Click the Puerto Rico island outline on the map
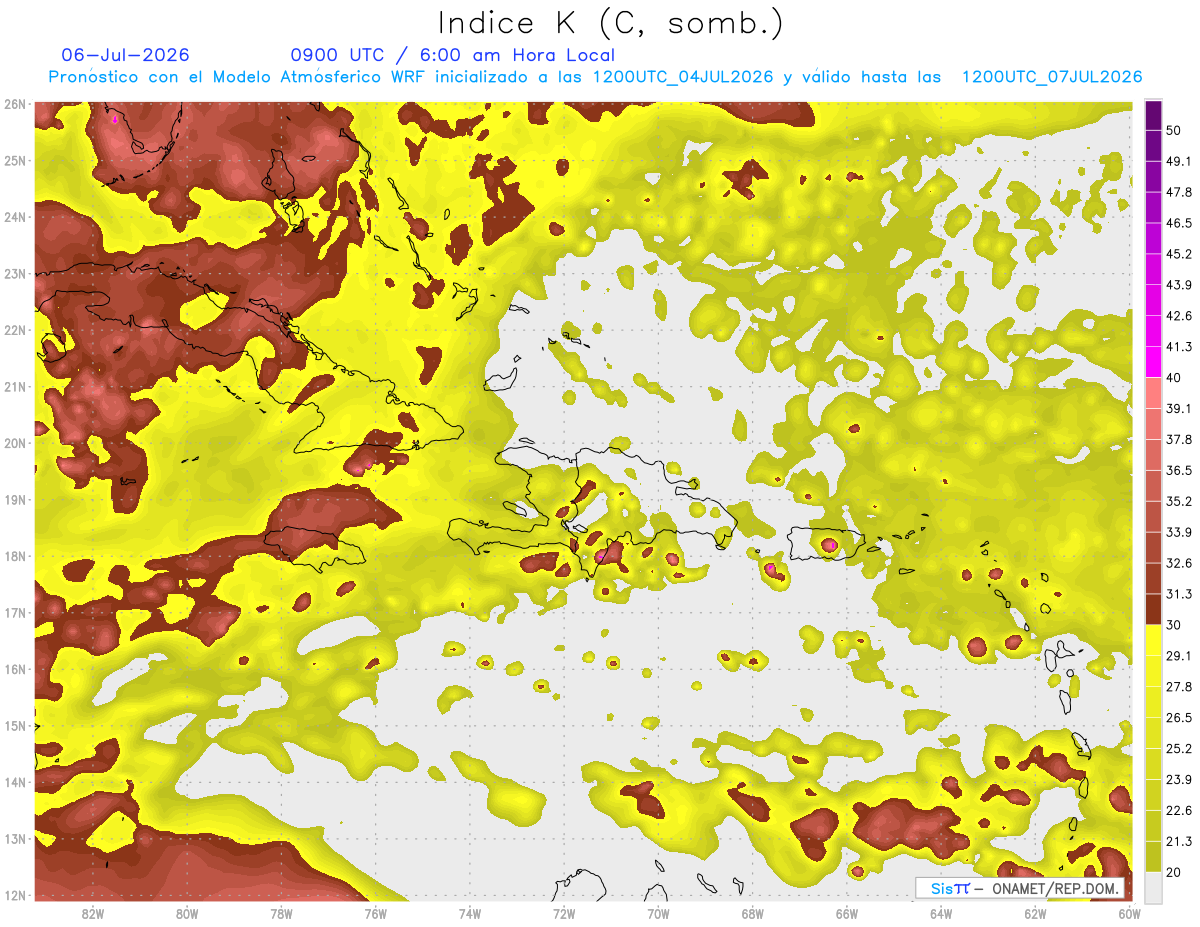This screenshot has height=927, width=1200. coord(827,545)
